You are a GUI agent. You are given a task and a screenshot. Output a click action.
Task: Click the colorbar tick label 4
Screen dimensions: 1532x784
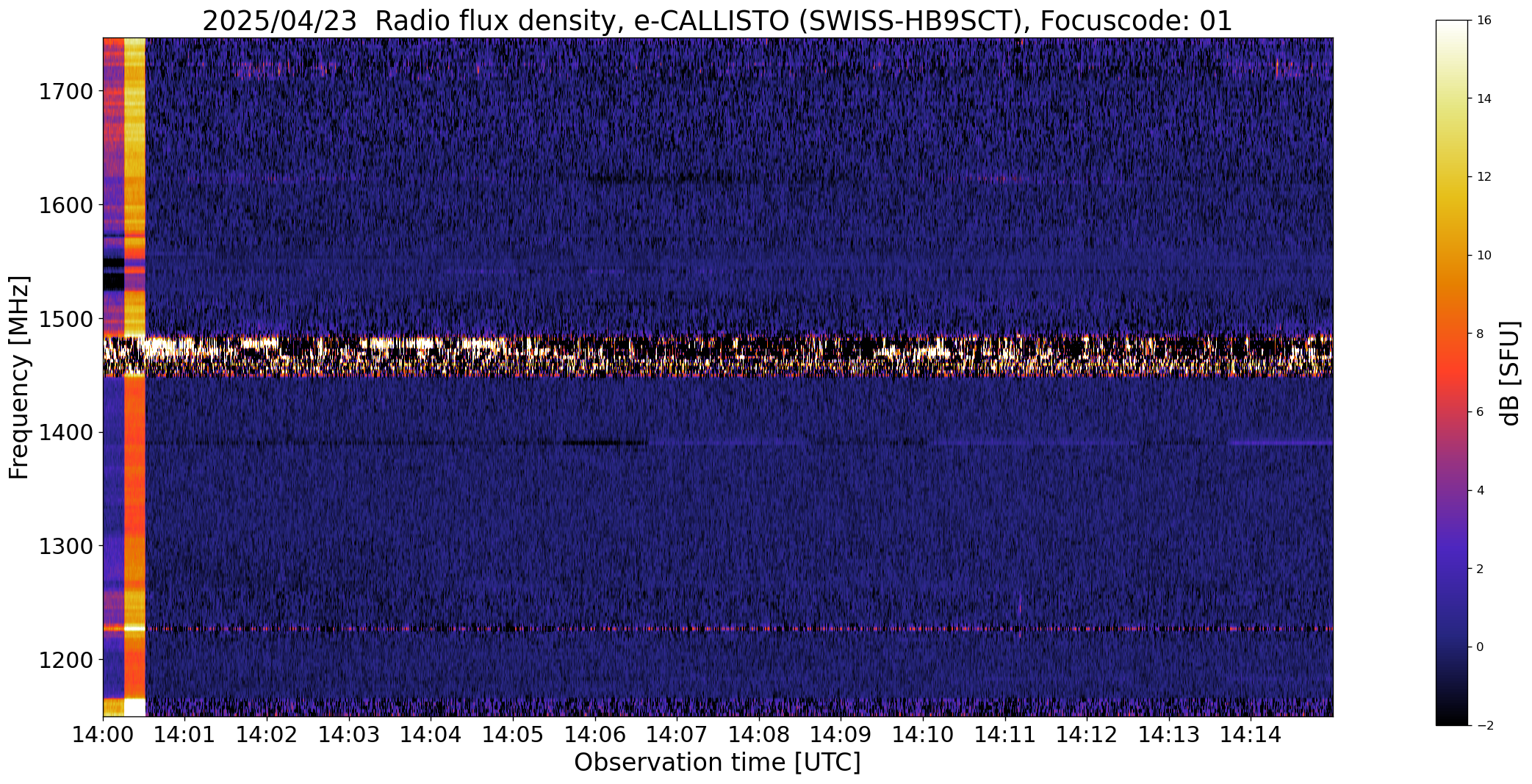point(1480,491)
